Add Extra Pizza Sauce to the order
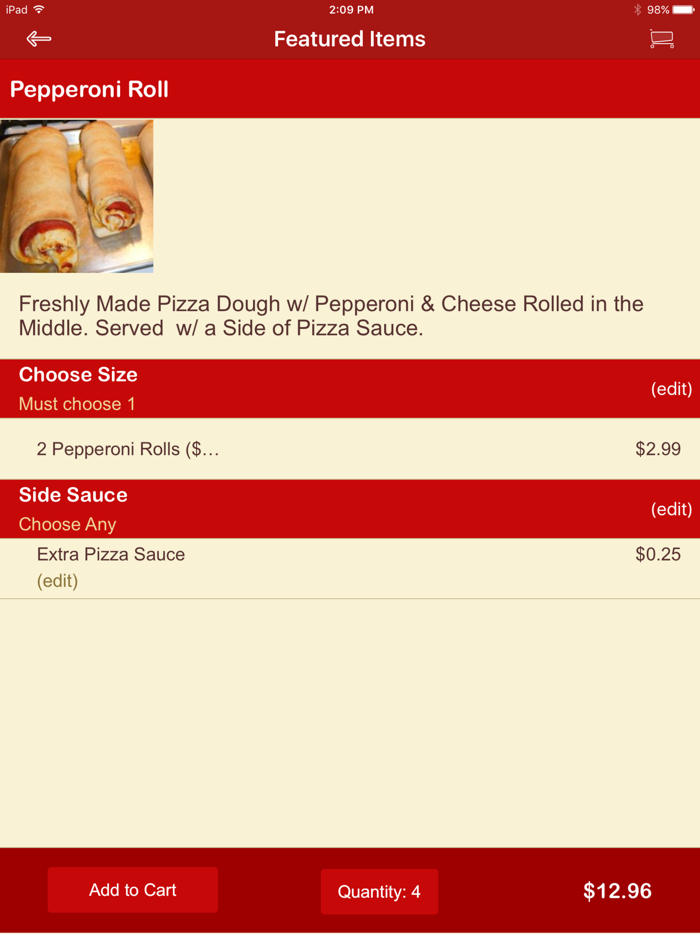The height and width of the screenshot is (934, 700). pyautogui.click(x=110, y=554)
